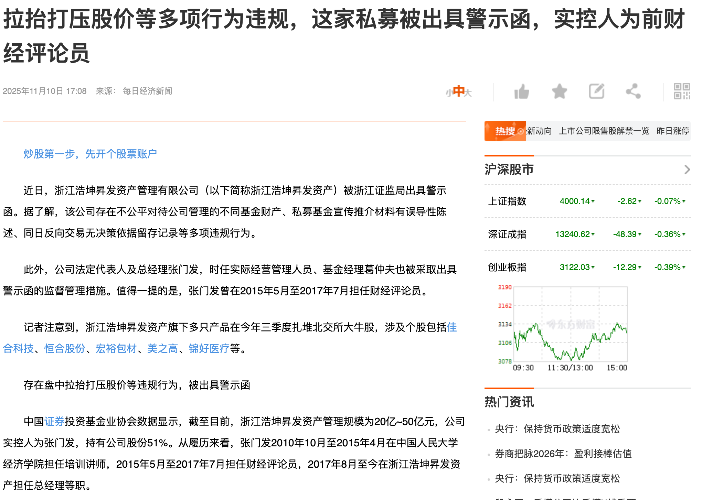Select large font size 大

click(x=468, y=93)
